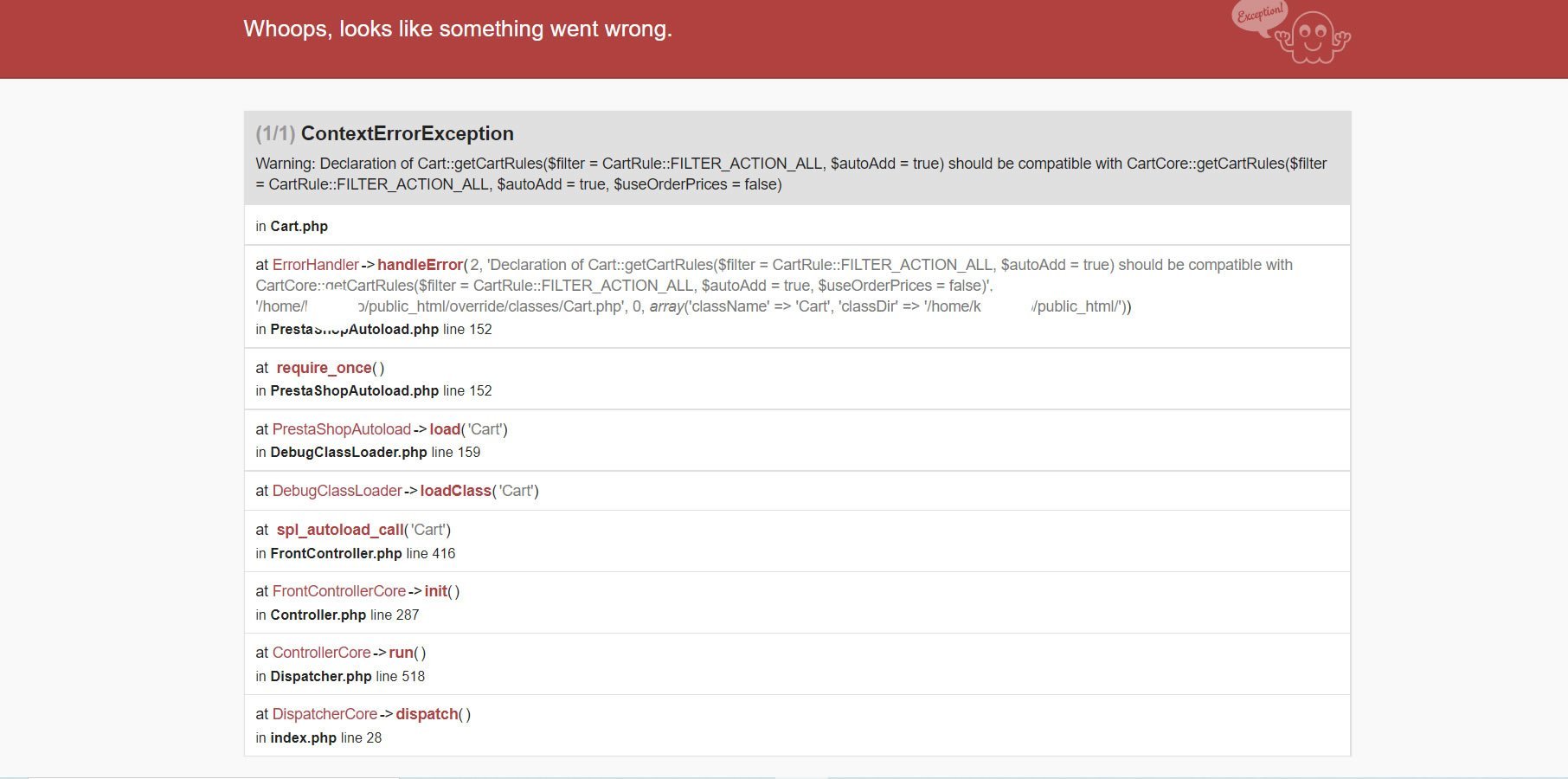
Task: Select the loadClass method name
Action: (455, 491)
